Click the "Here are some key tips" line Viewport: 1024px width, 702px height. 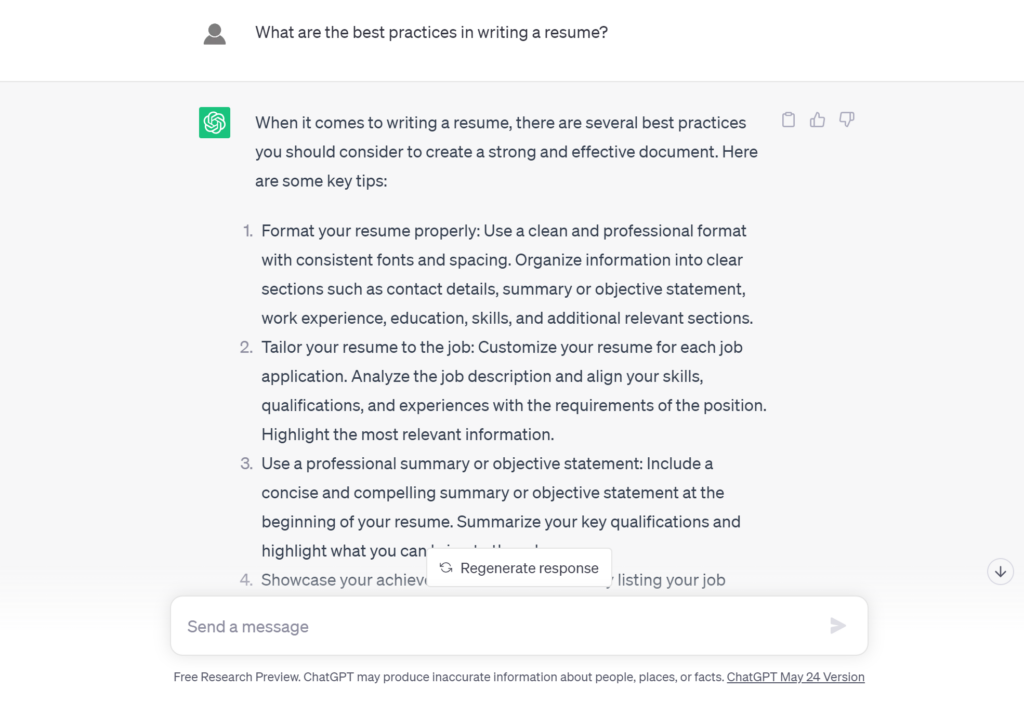pyautogui.click(x=321, y=181)
